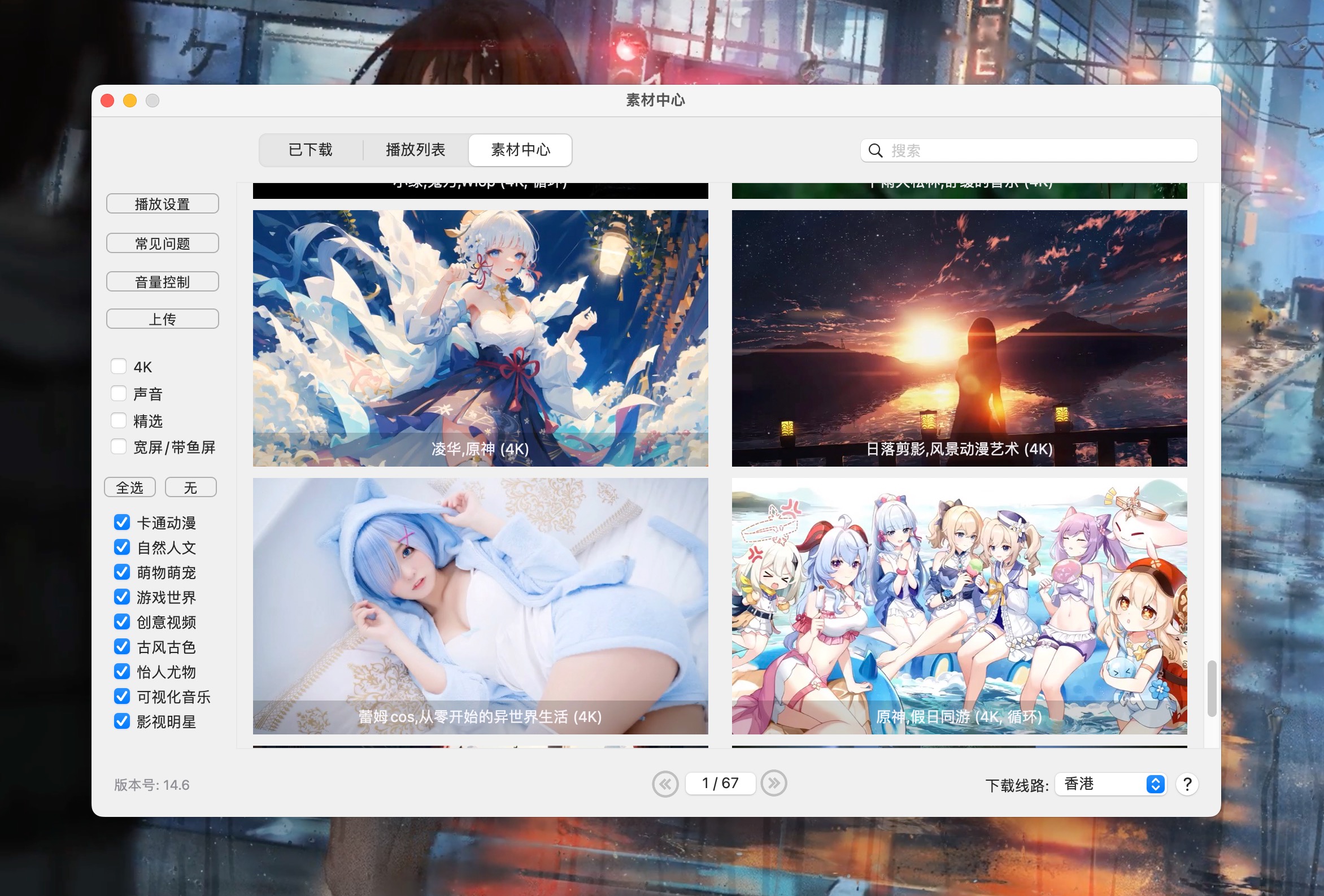
Task: Enable the 声音 filter checkbox
Action: tap(119, 393)
